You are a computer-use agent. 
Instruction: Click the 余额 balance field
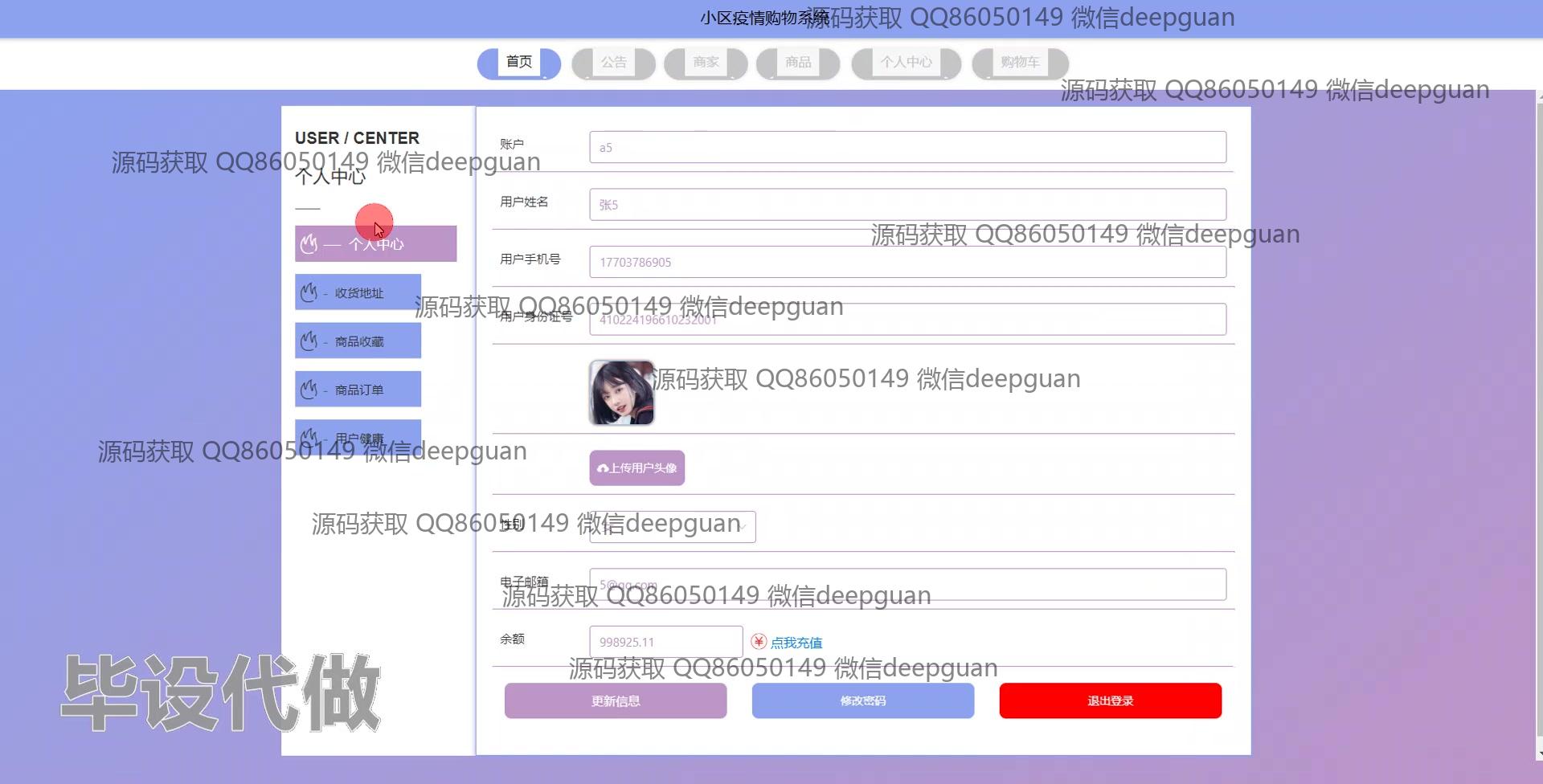tap(665, 642)
